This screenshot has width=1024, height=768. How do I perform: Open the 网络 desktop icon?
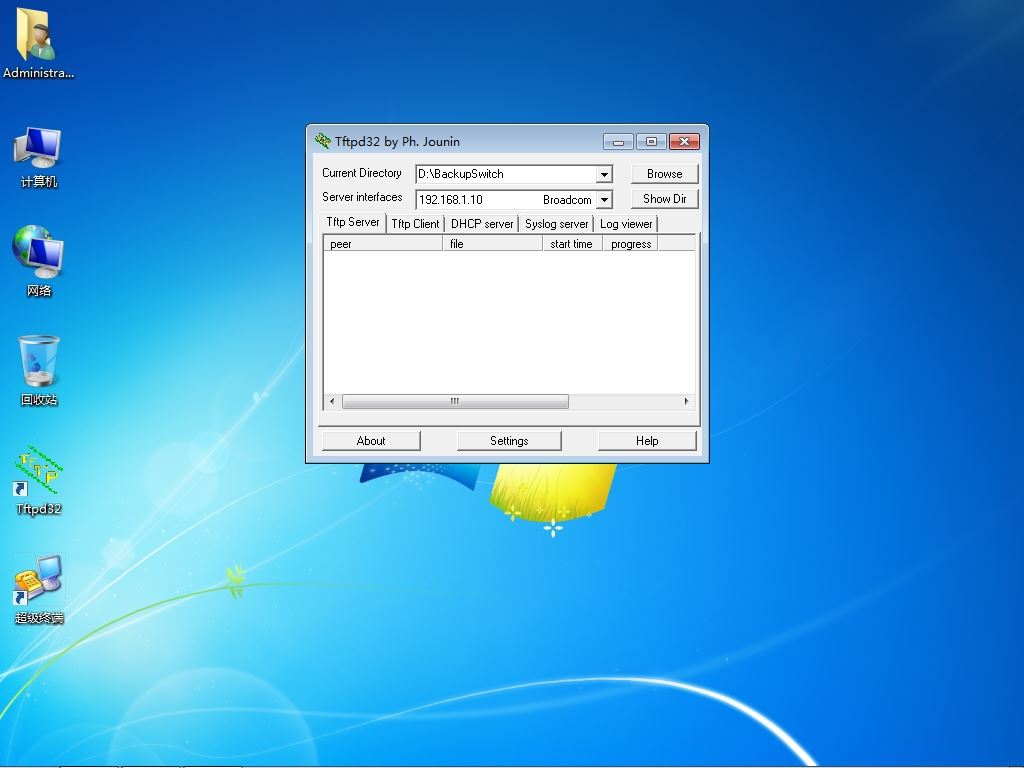click(38, 261)
